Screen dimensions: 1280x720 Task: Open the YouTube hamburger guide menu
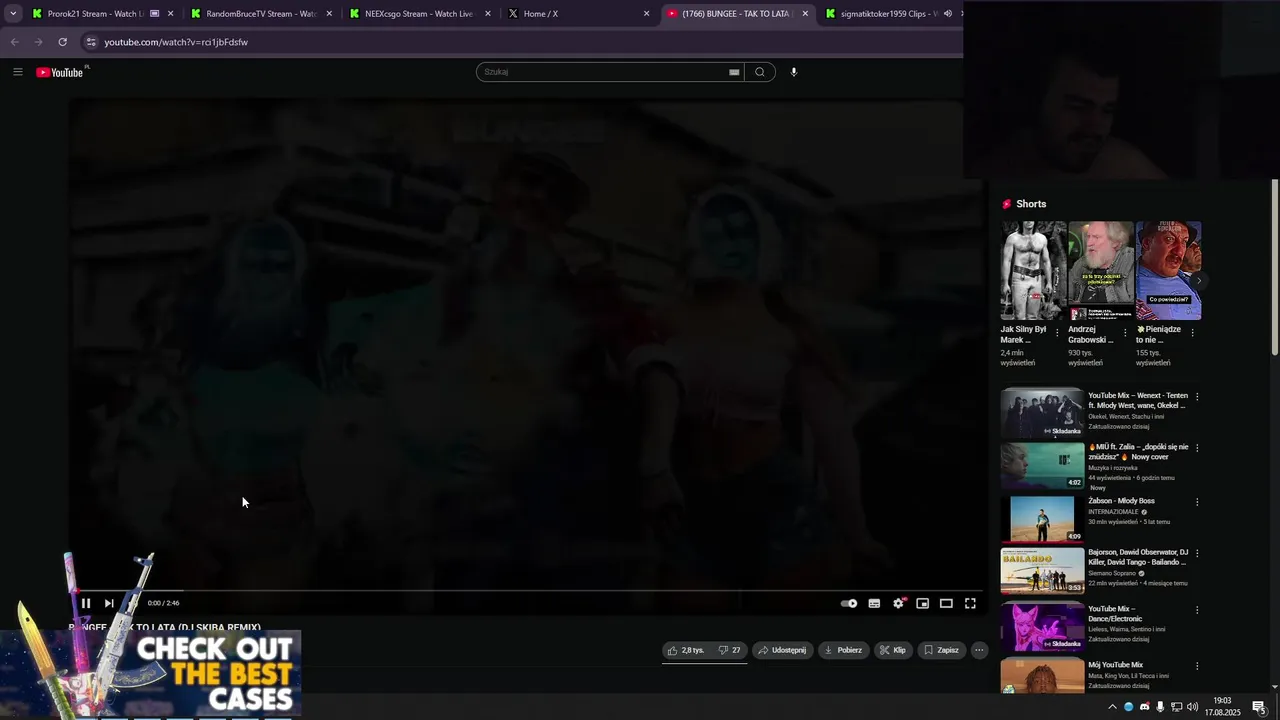(x=18, y=72)
